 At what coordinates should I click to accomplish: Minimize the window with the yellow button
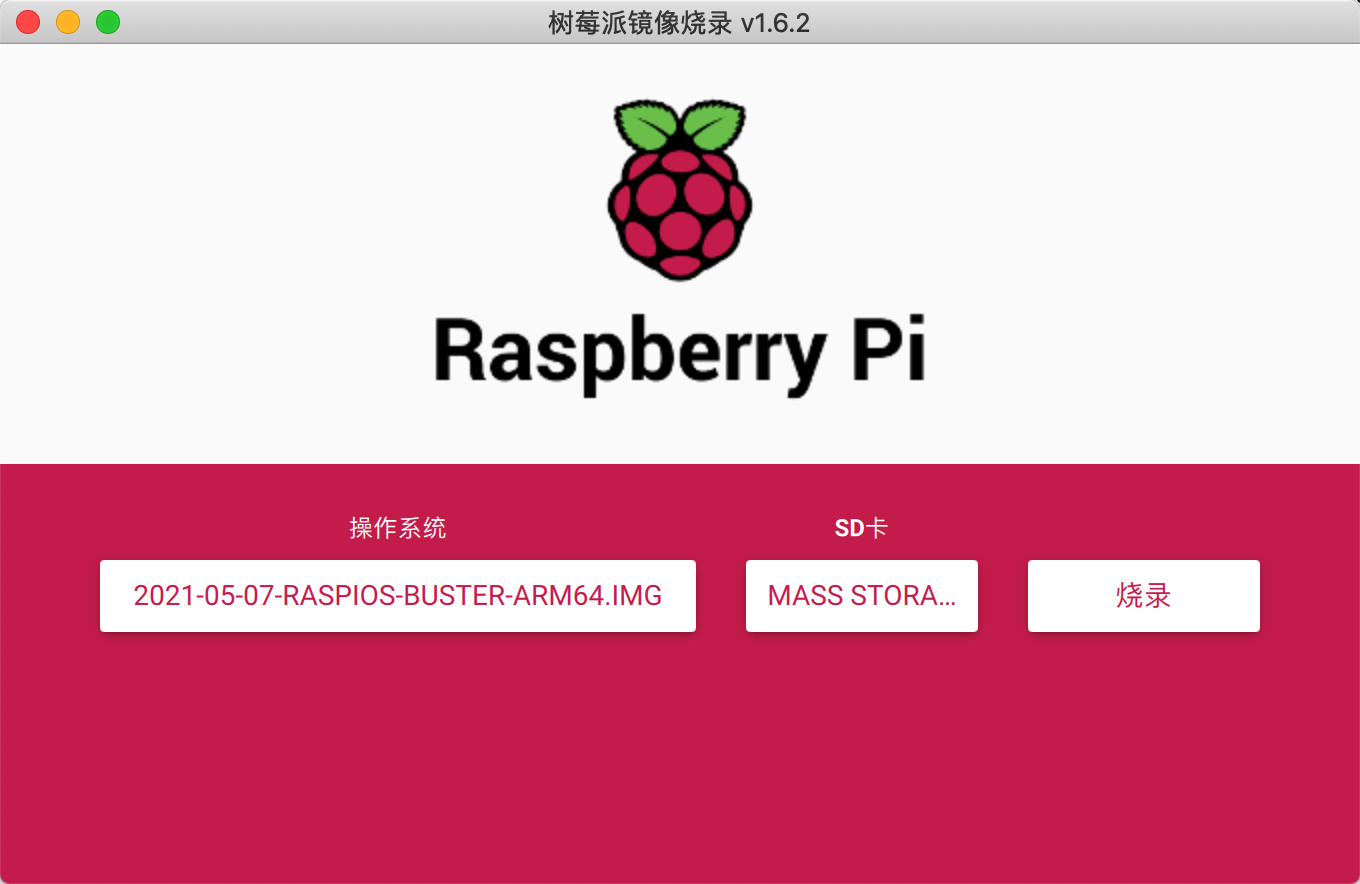point(68,22)
